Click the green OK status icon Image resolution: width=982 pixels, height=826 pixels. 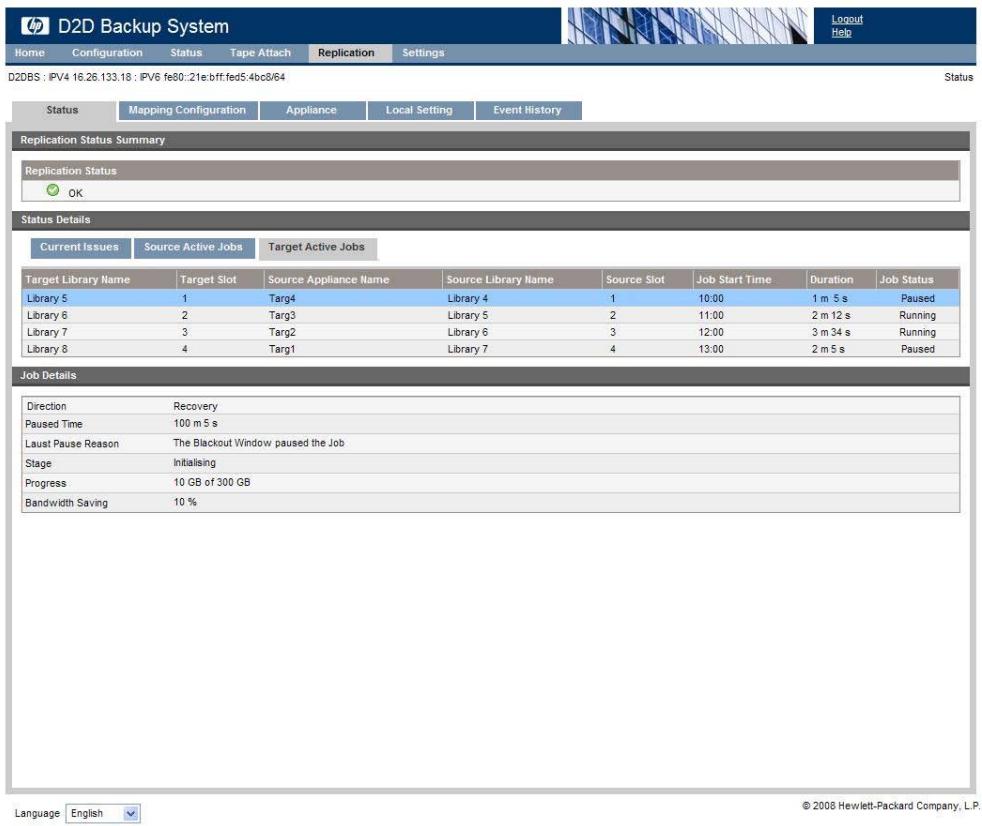53,190
